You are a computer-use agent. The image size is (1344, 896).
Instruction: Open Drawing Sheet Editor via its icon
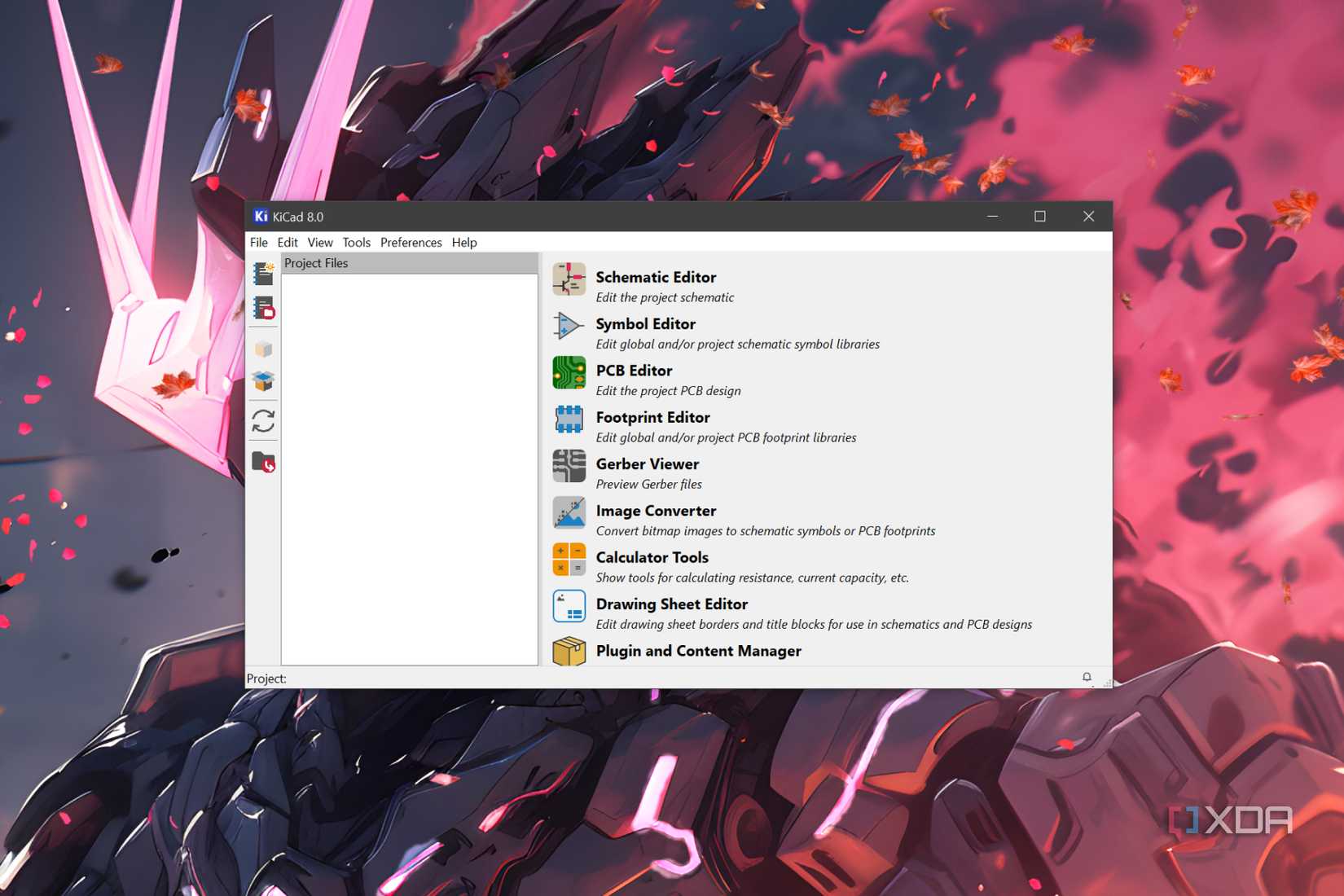point(569,606)
